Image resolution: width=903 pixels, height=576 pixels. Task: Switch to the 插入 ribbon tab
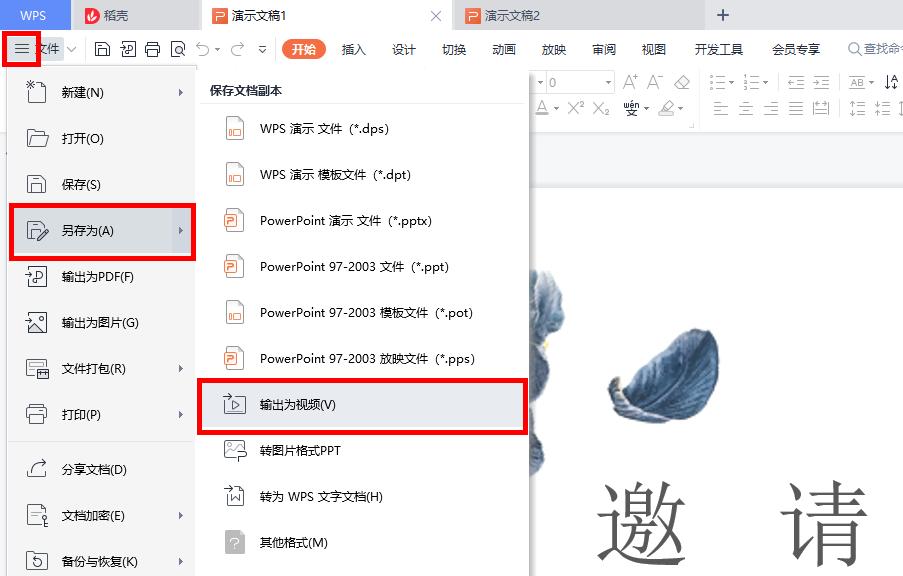click(353, 48)
